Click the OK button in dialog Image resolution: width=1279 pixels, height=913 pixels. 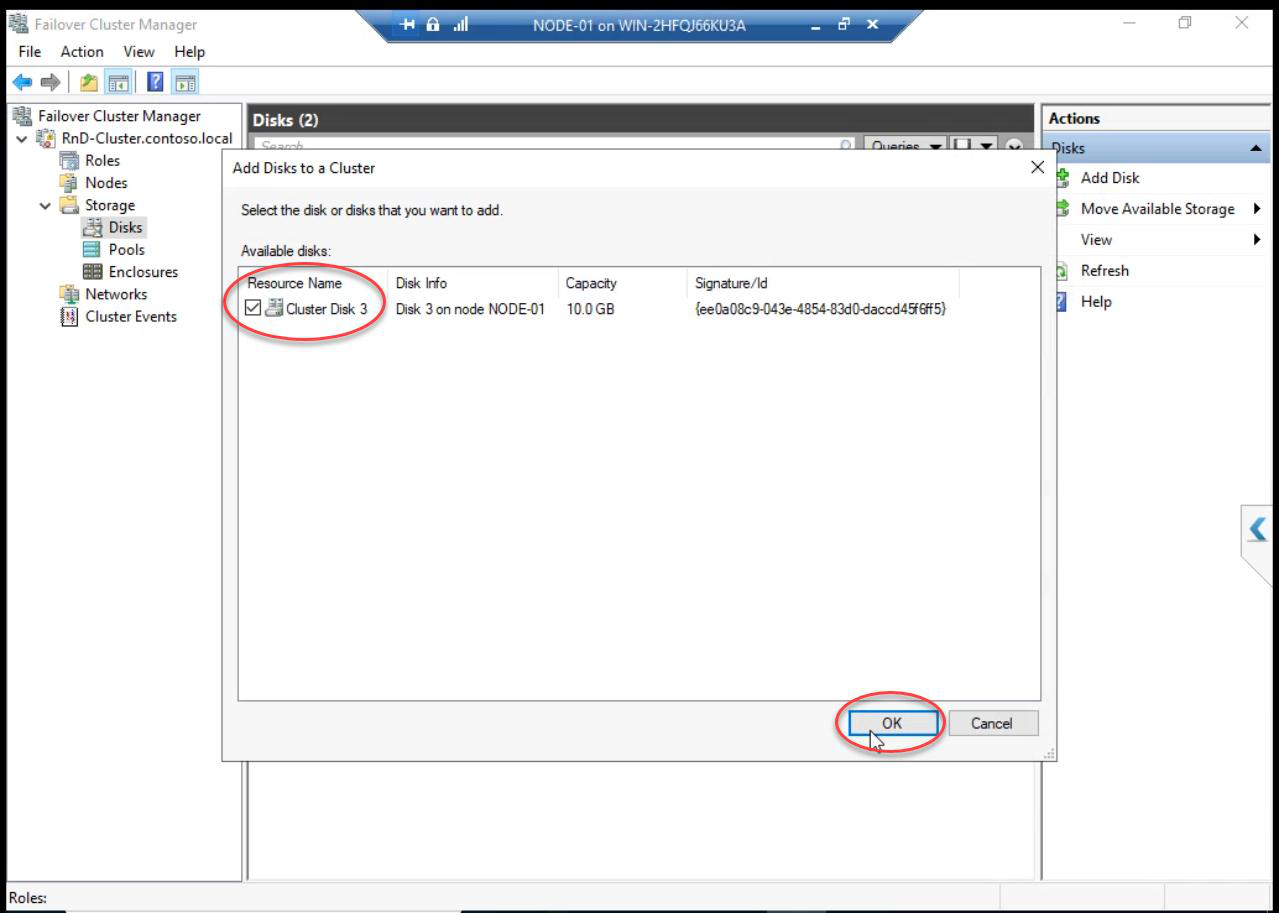click(x=892, y=723)
